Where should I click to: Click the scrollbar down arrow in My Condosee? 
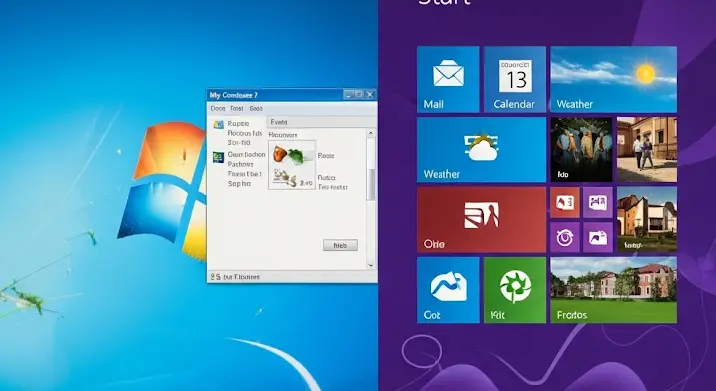tap(371, 264)
